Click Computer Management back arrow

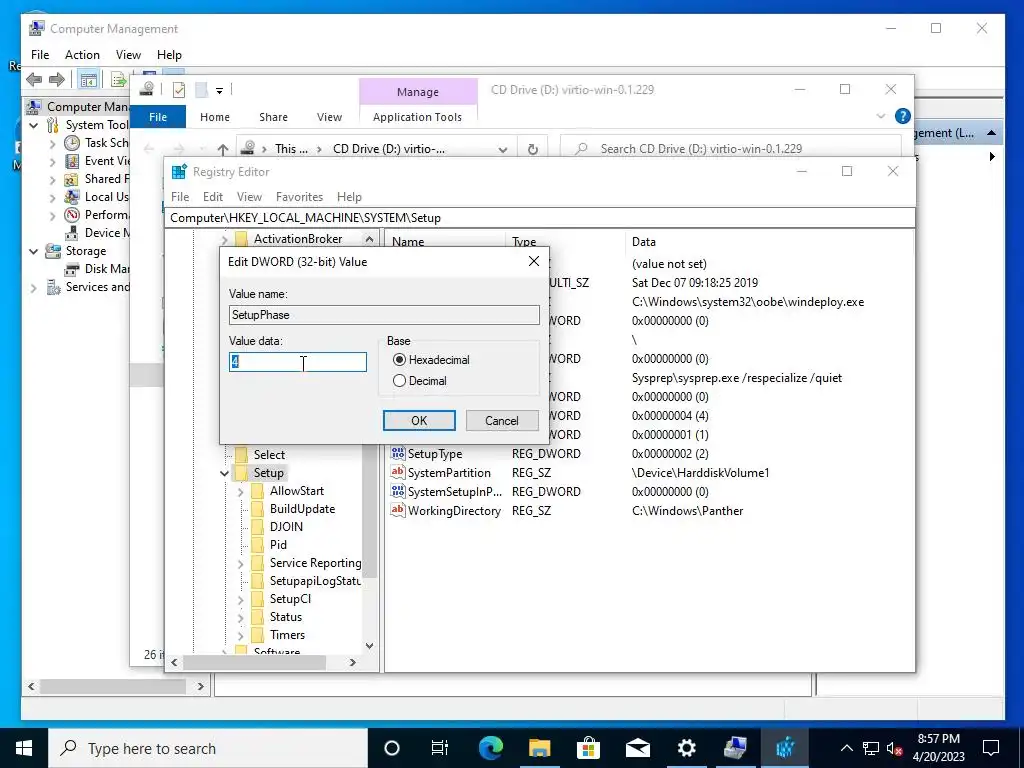coord(34,80)
